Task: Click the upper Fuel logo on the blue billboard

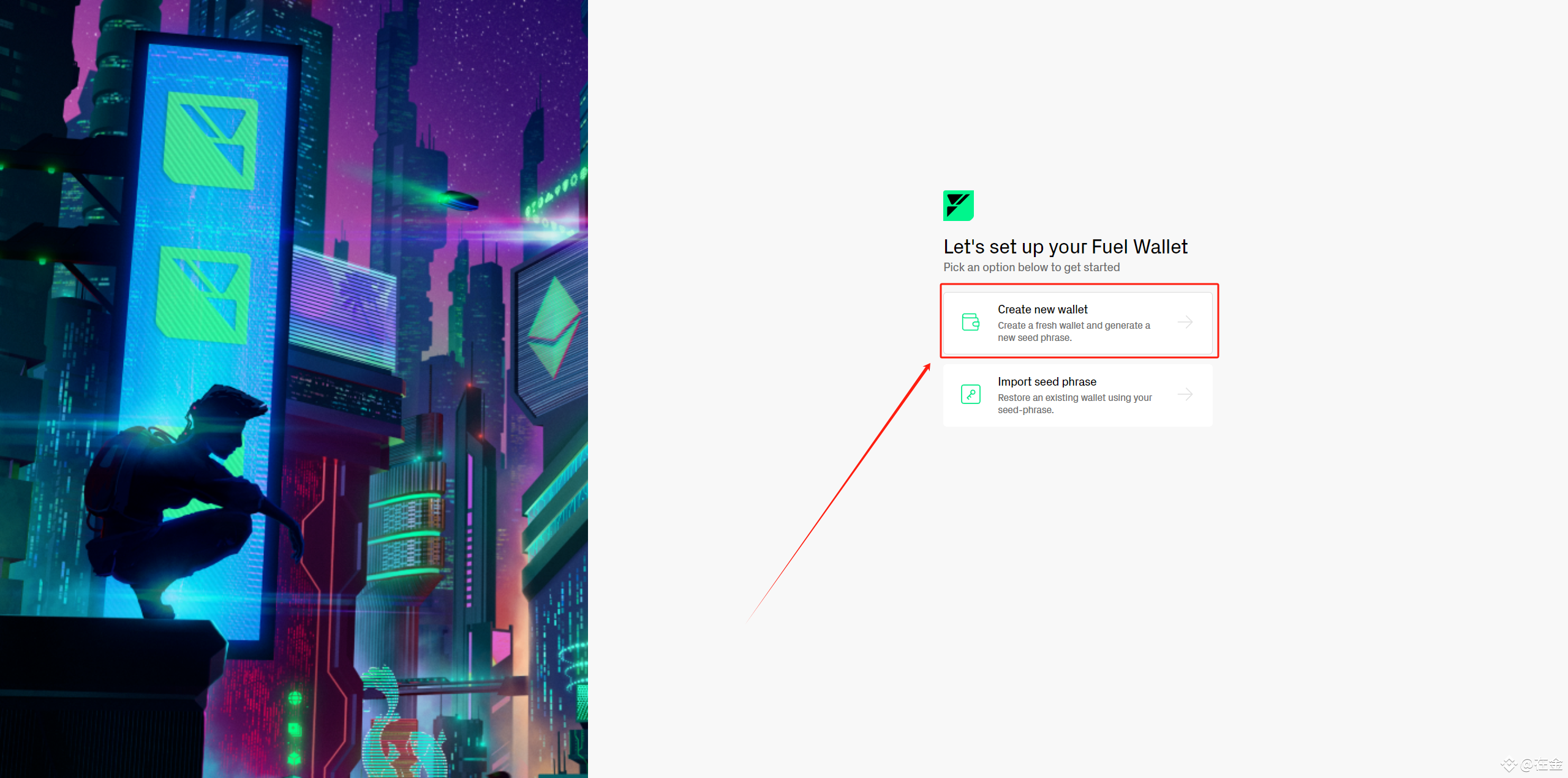Action: [x=210, y=141]
